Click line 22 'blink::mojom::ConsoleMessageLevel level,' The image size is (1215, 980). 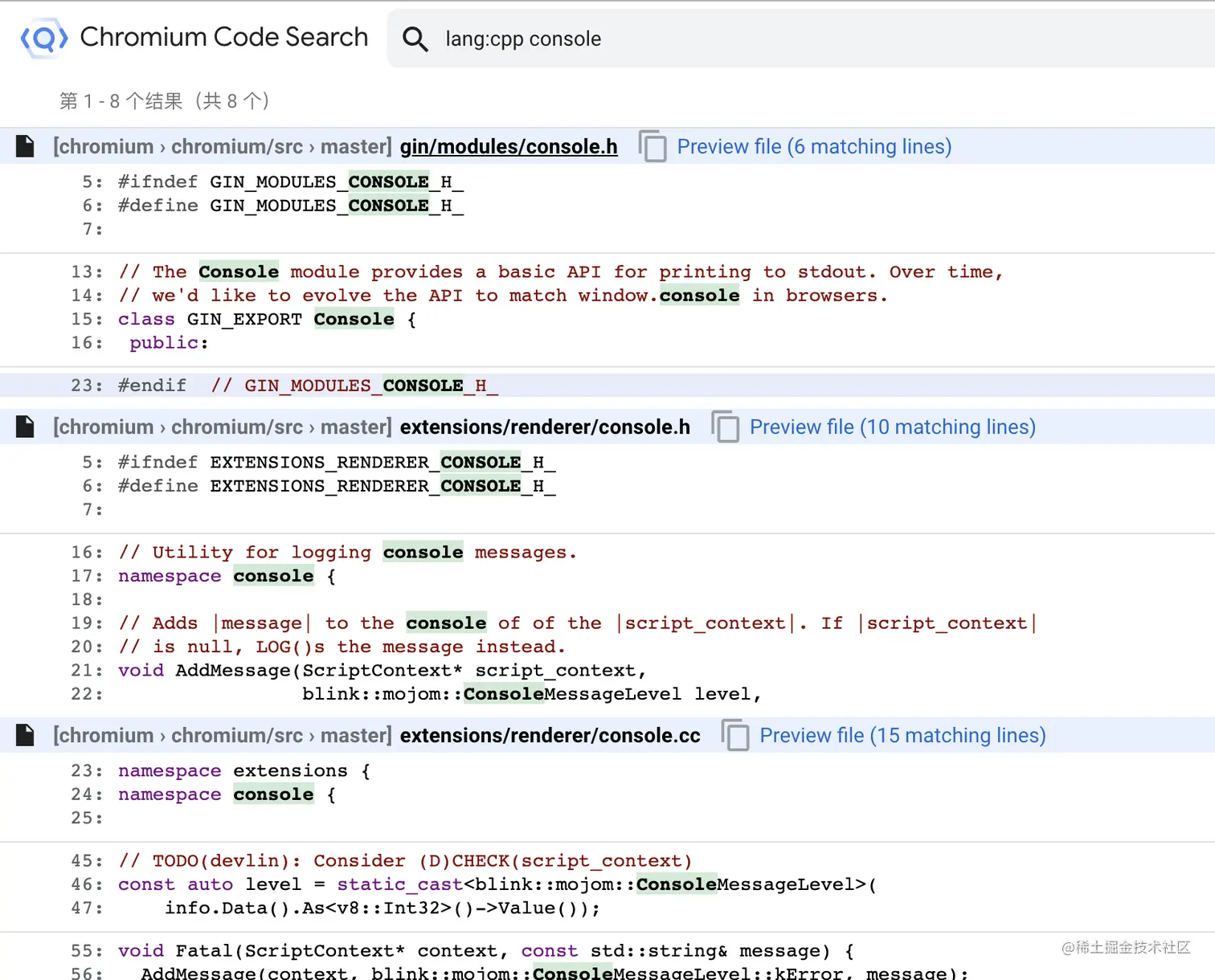(x=531, y=693)
